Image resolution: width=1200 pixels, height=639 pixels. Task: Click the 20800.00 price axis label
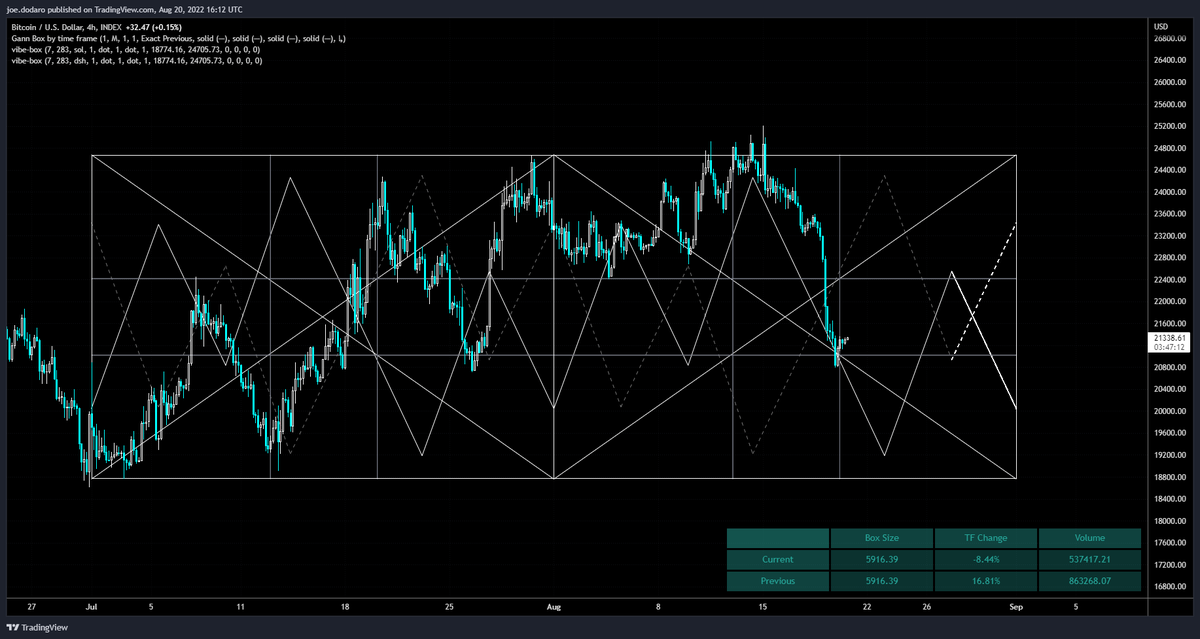(x=1170, y=367)
